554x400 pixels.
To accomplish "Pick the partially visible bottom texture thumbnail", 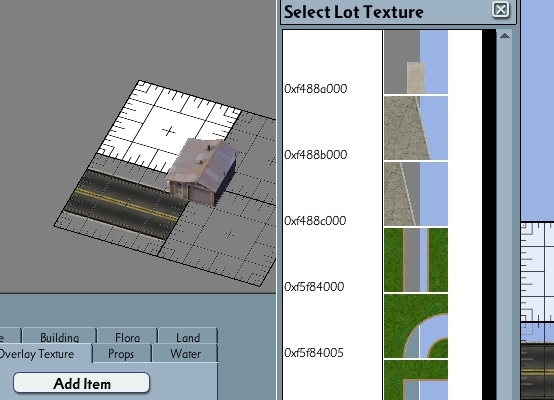I will (x=416, y=380).
